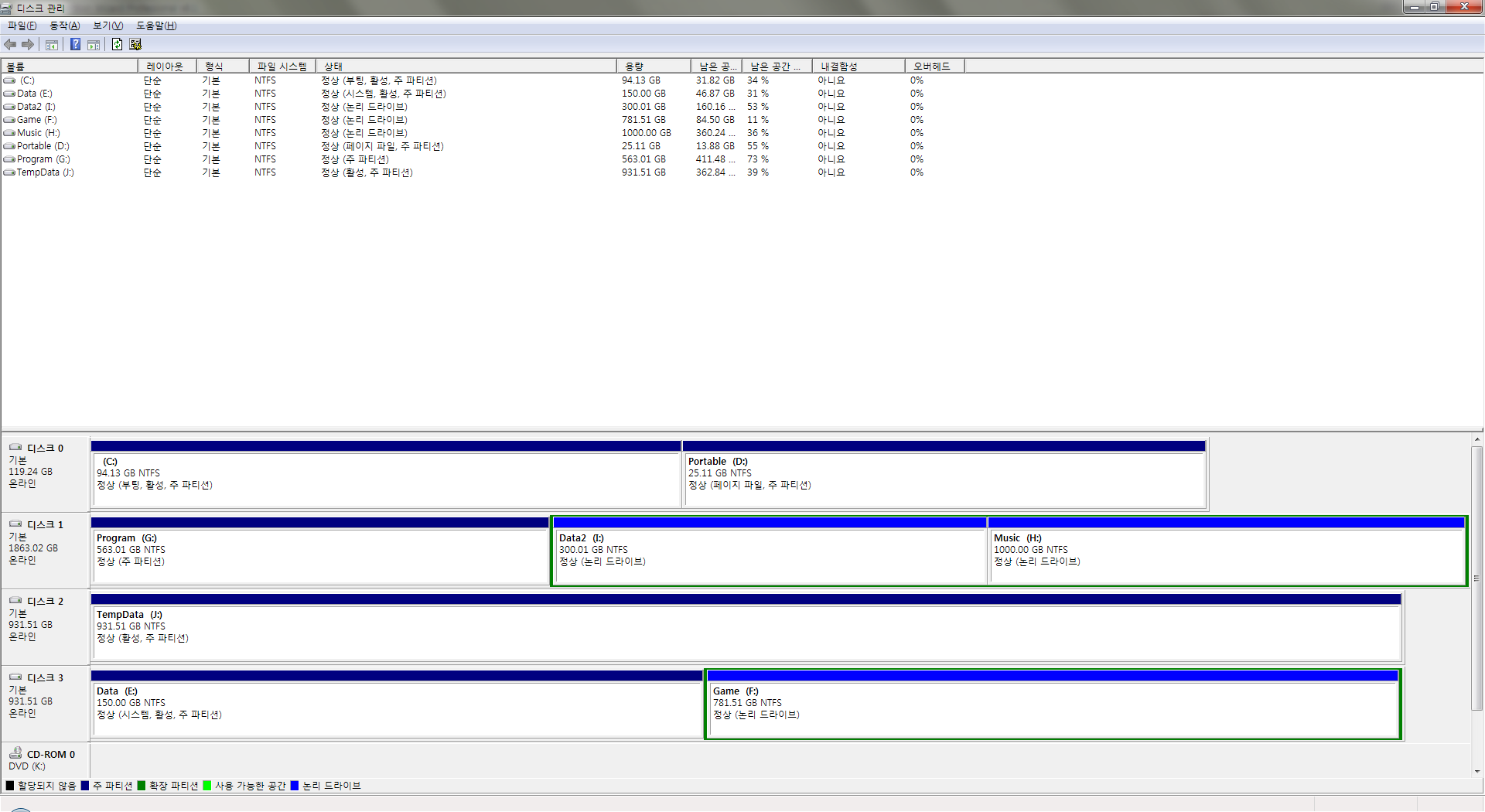Click the 디스크 3 disk icon
This screenshot has height=812, width=1485.
tap(15, 677)
